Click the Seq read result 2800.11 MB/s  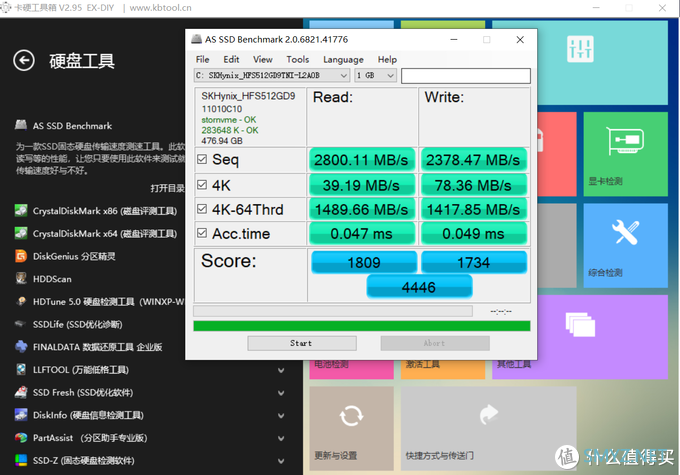pos(362,160)
